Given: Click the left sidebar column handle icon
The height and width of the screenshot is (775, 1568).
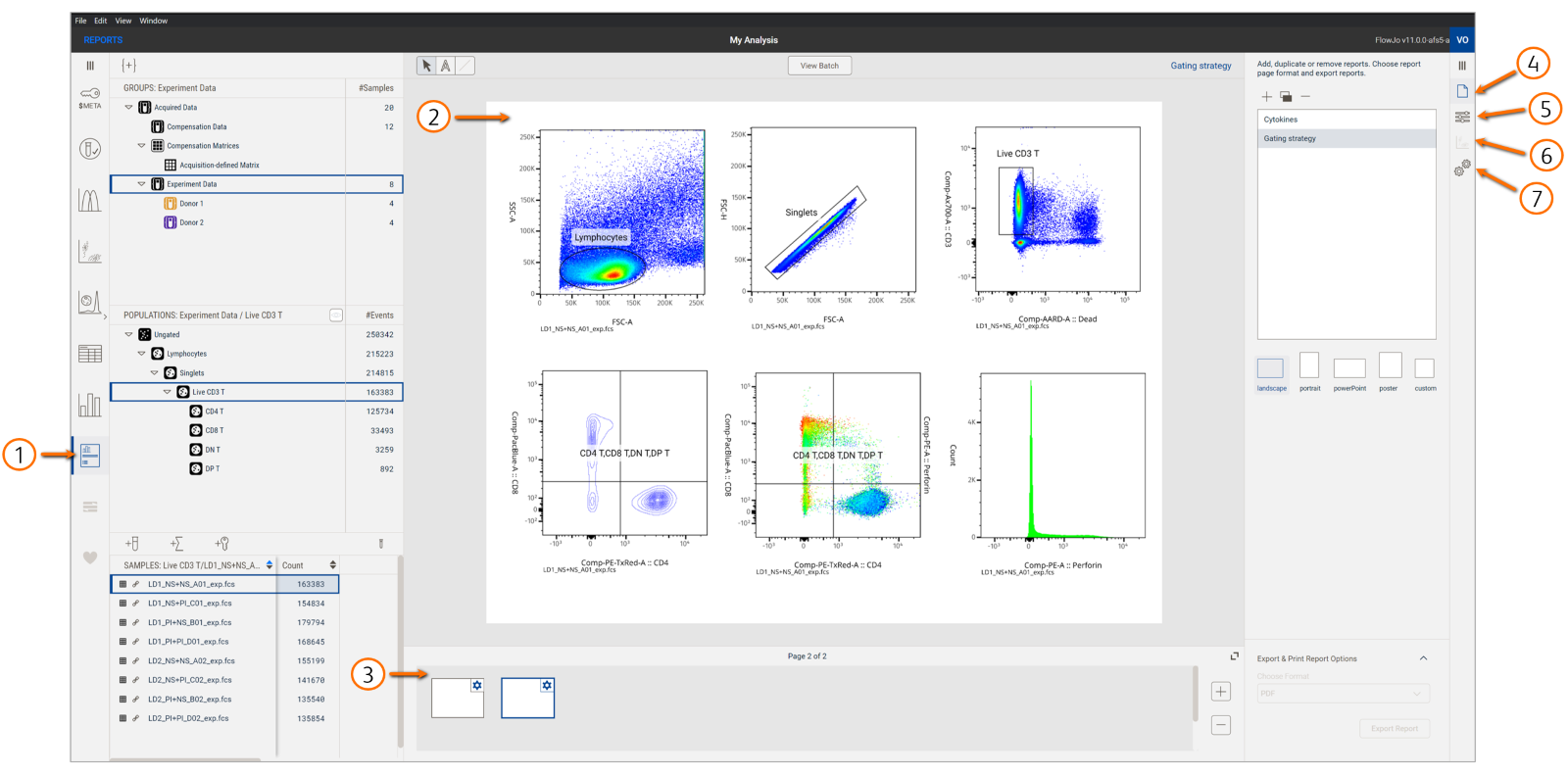Looking at the screenshot, I should pyautogui.click(x=90, y=66).
